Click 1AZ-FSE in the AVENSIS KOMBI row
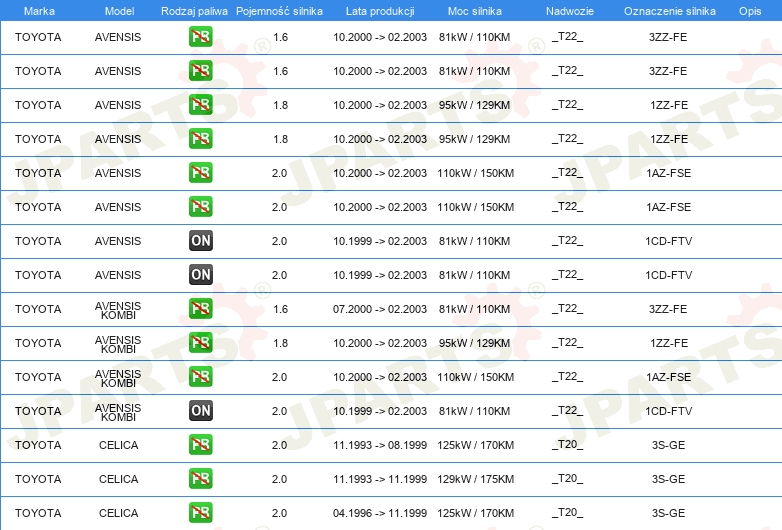This screenshot has width=782, height=530. [x=669, y=377]
